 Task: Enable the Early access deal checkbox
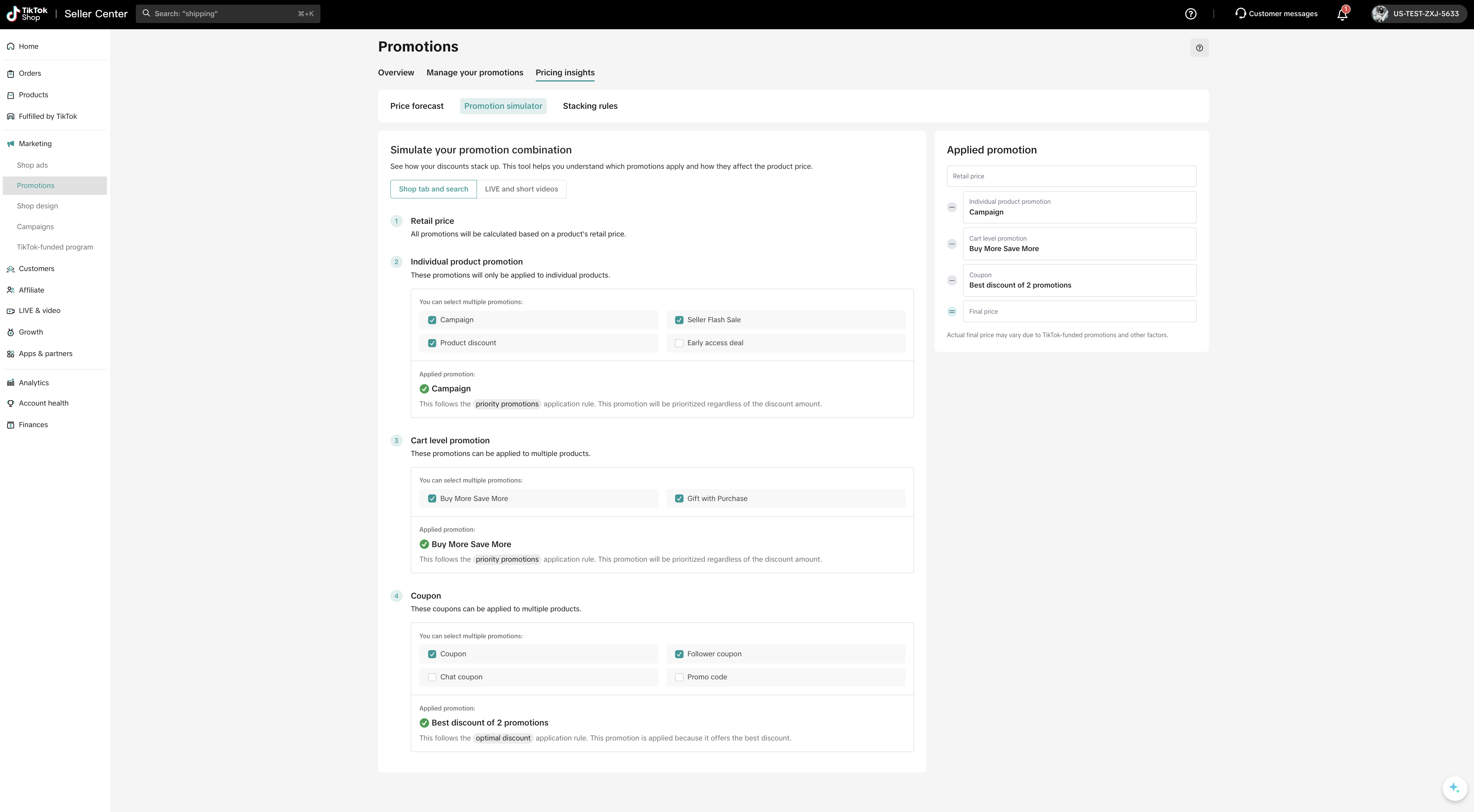679,343
